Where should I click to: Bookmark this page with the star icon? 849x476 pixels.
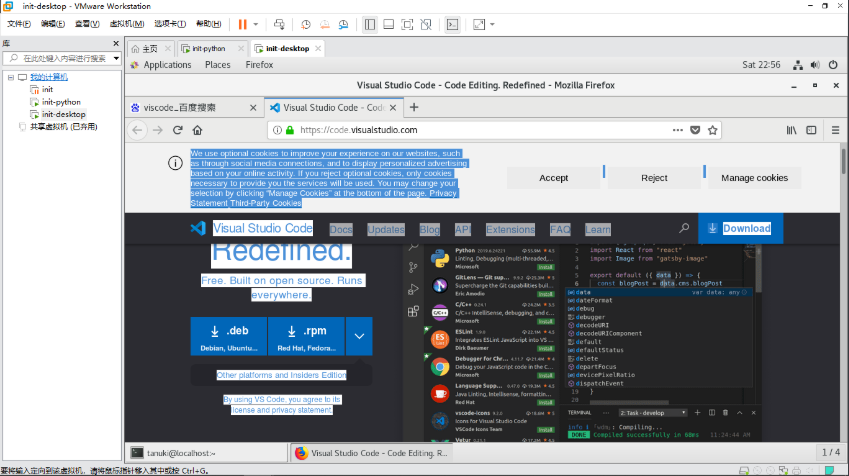(713, 130)
